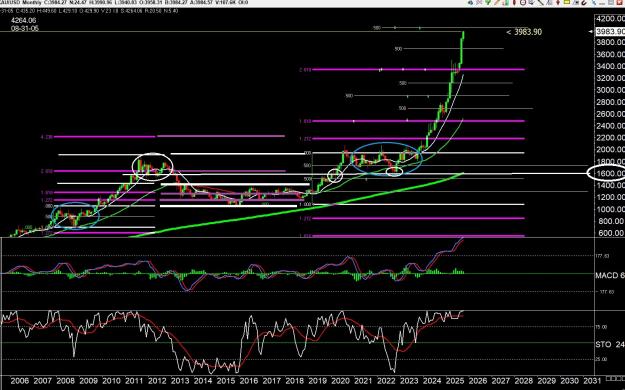
Task: Click the 2011 year label on time axis
Action: (134, 381)
